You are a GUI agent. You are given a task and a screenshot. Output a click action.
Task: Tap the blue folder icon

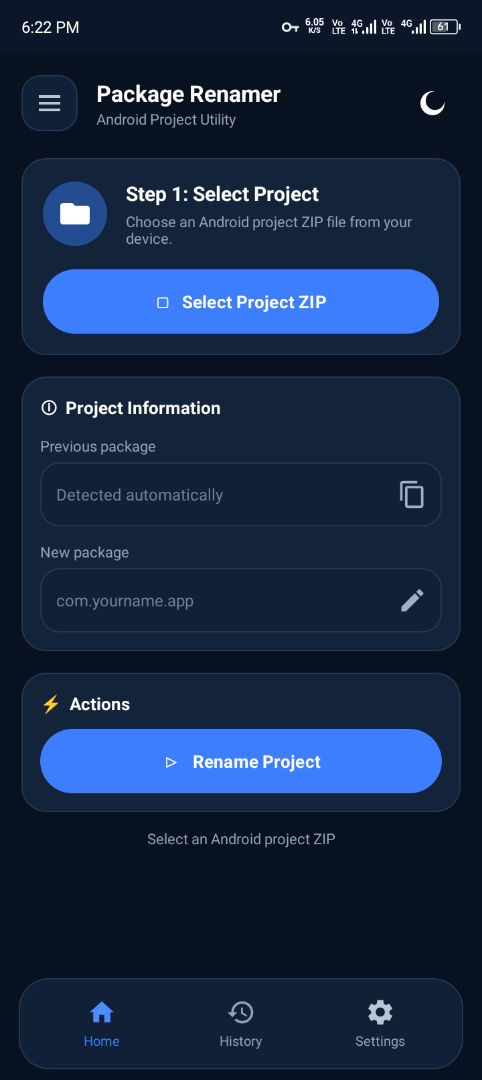(75, 214)
